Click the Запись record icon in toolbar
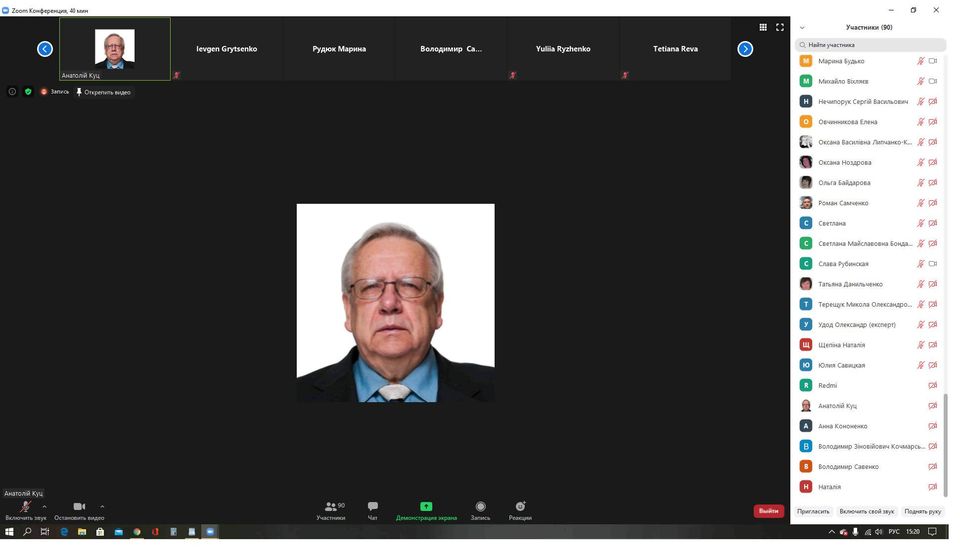 480,507
